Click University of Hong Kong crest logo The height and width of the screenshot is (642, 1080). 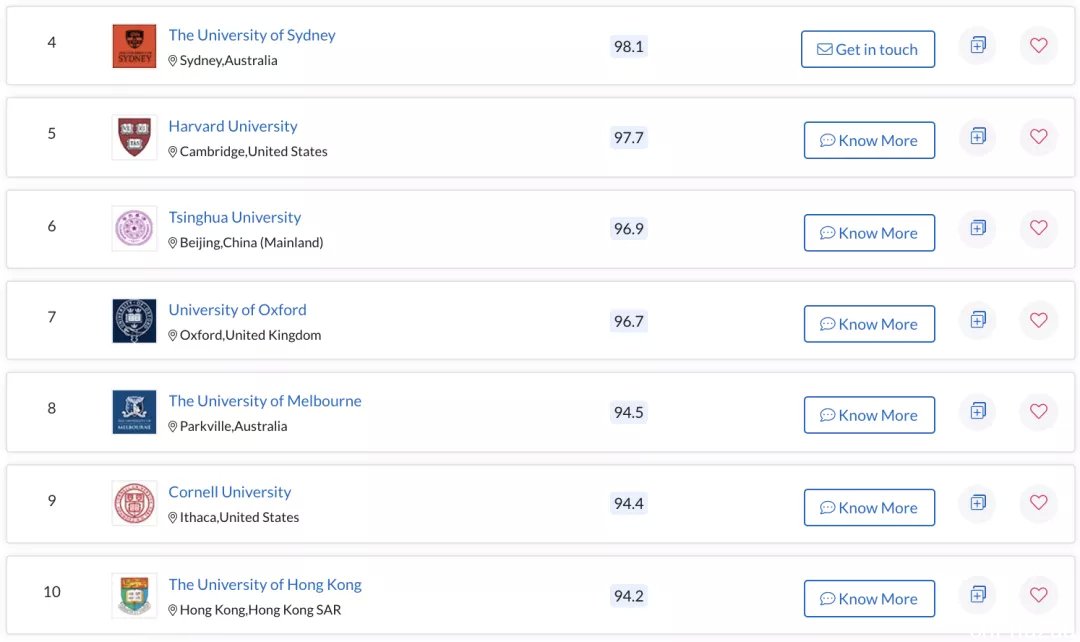point(134,595)
